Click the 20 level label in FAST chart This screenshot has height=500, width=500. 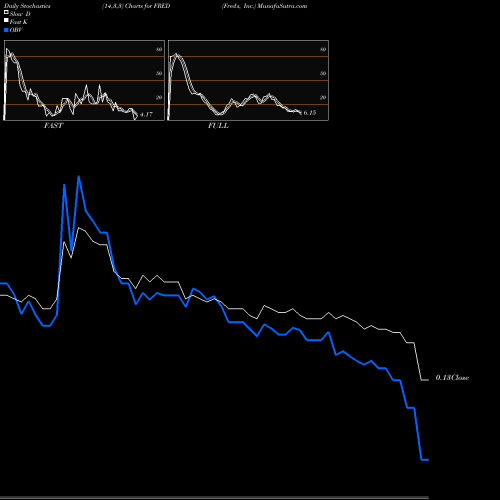(159, 97)
